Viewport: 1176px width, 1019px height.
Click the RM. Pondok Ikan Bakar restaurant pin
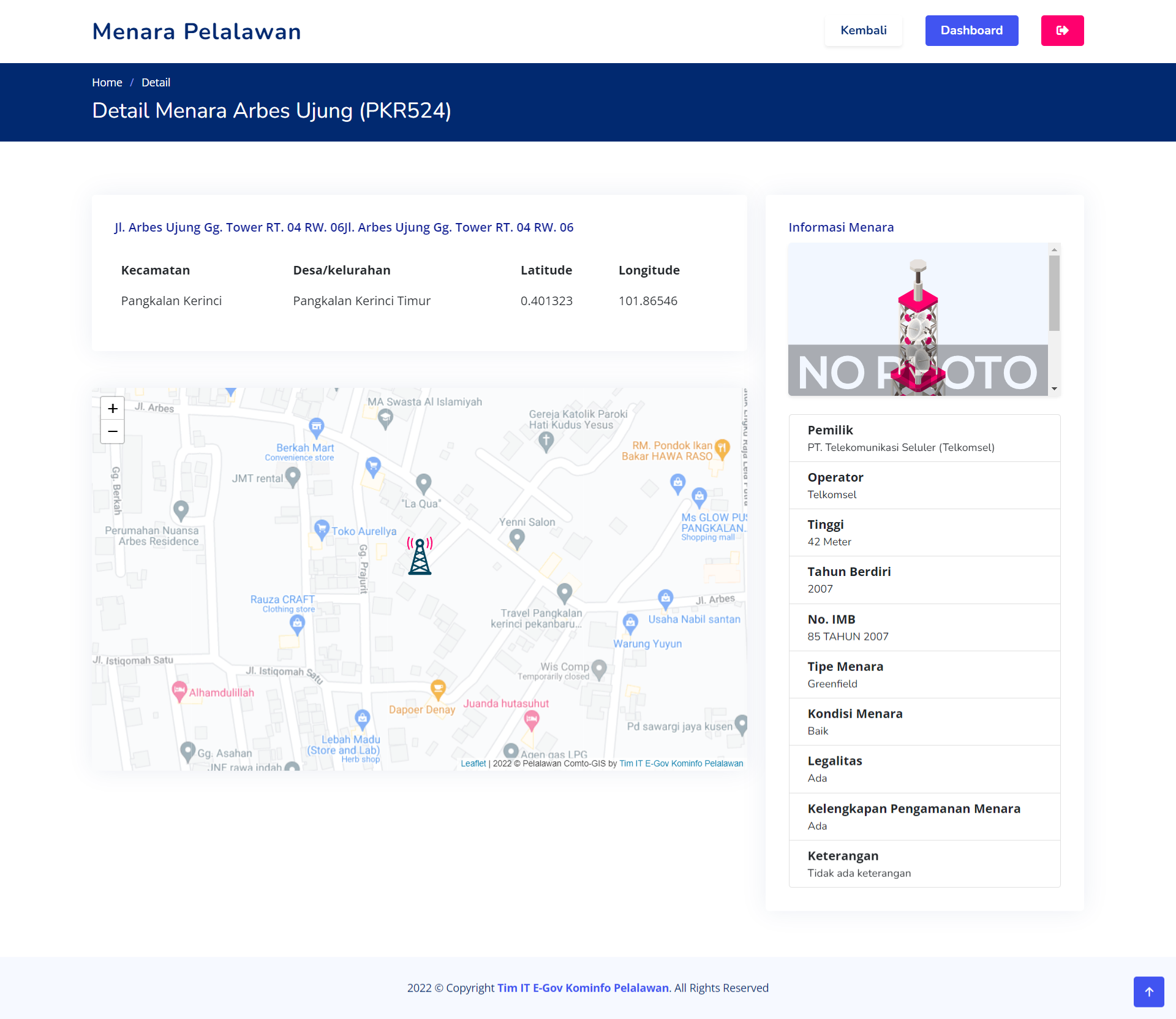click(722, 449)
